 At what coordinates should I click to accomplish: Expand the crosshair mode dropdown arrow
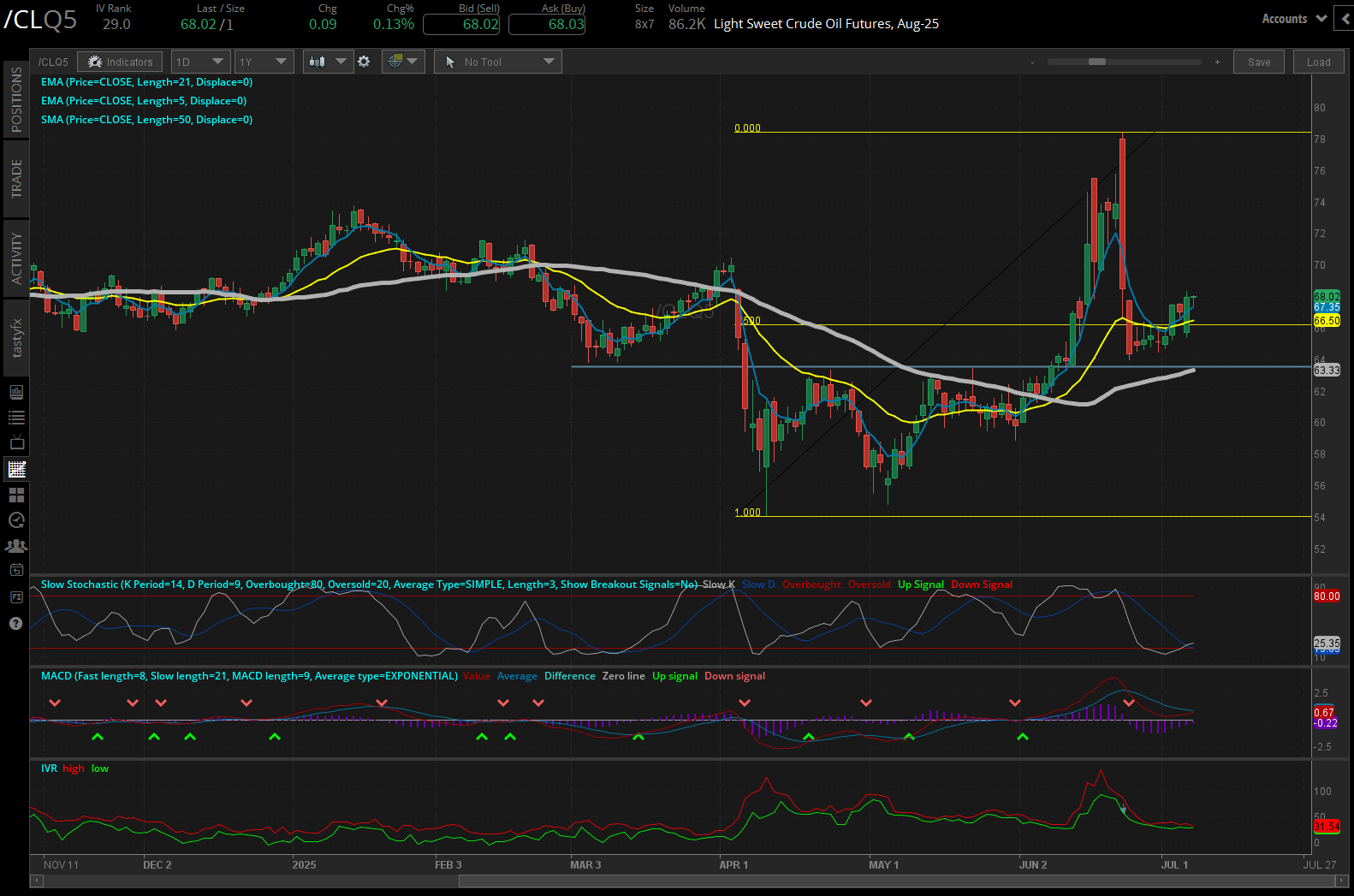(413, 62)
